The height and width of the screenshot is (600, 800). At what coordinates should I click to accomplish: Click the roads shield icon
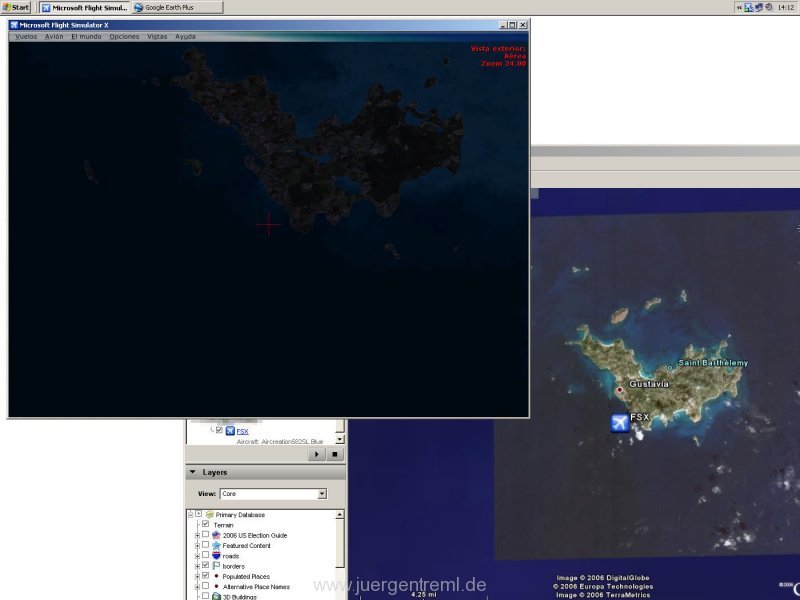[x=216, y=556]
